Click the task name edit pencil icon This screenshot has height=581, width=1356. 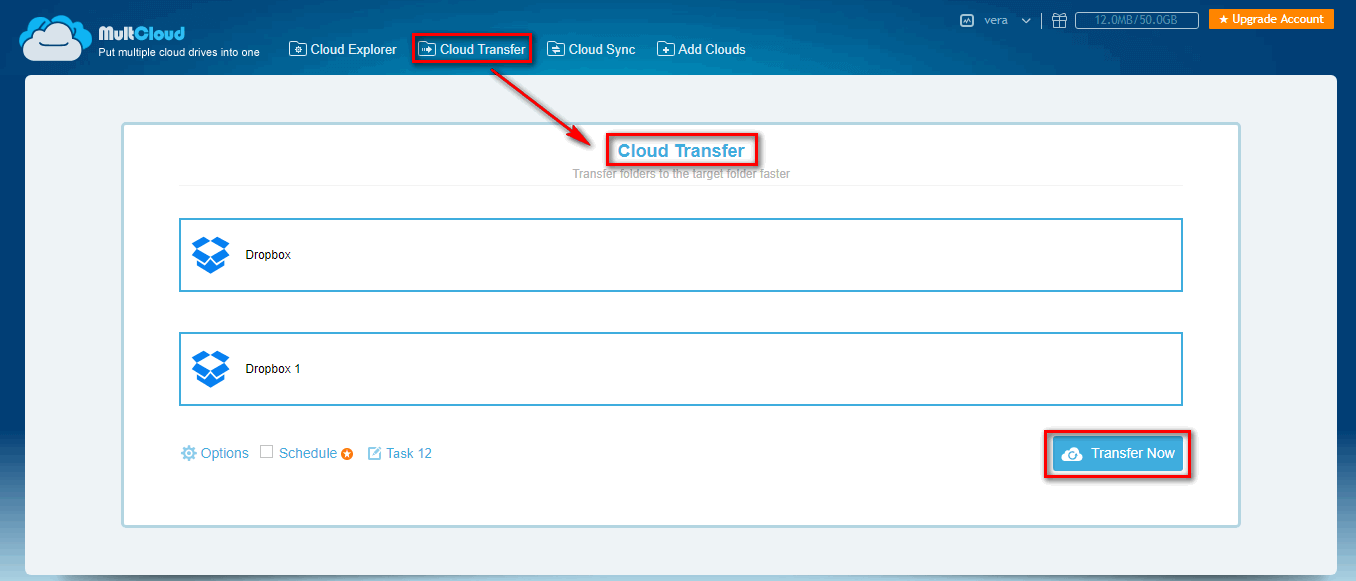(375, 453)
